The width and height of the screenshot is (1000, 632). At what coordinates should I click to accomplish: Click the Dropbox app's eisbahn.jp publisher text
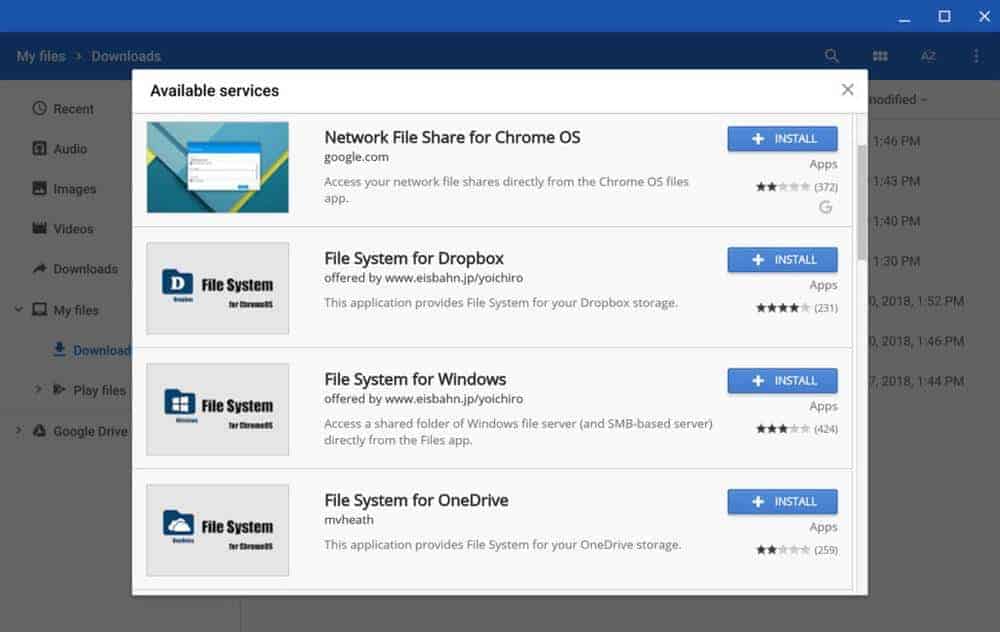(x=423, y=278)
